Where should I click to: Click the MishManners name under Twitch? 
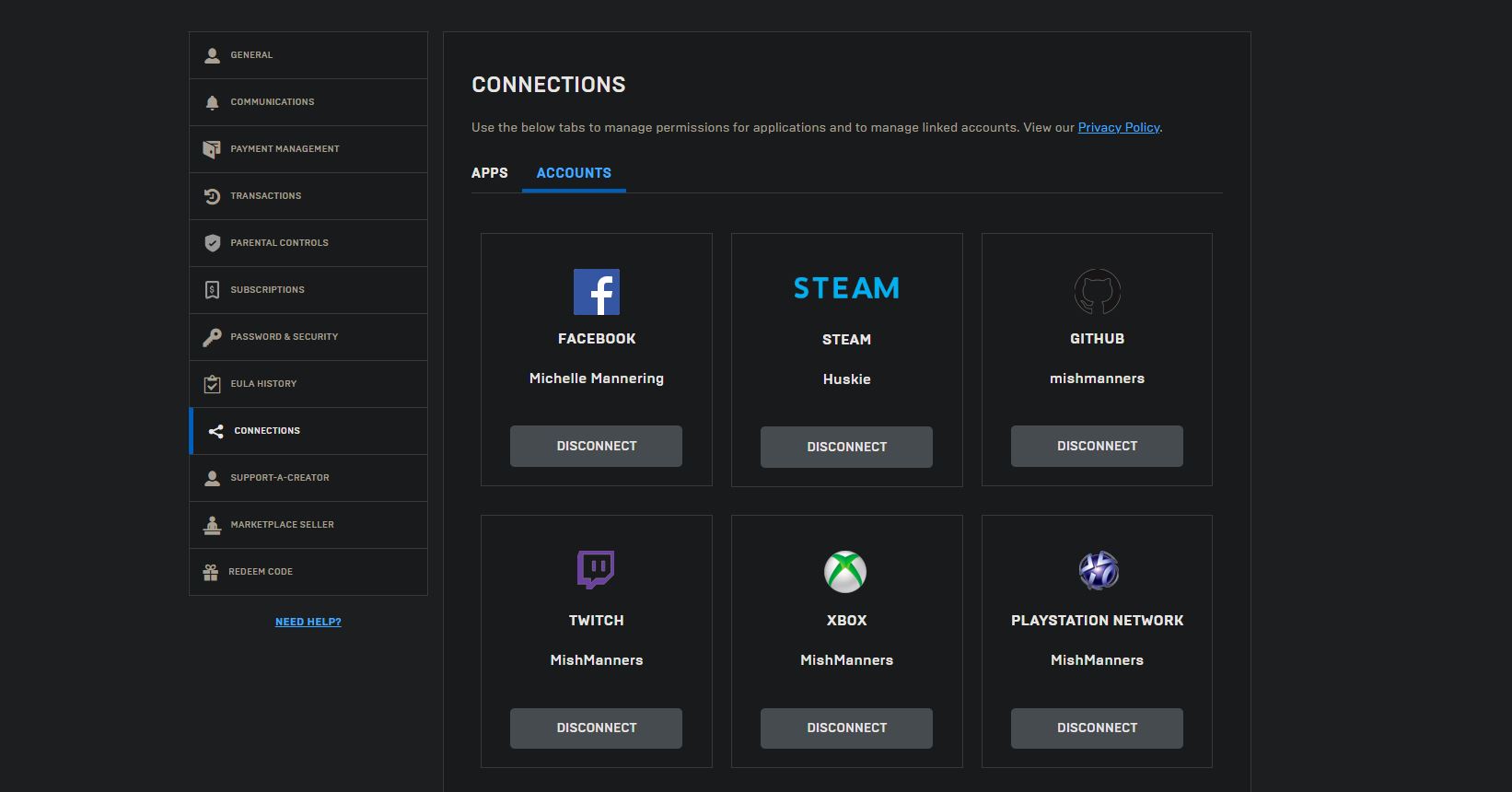point(597,660)
